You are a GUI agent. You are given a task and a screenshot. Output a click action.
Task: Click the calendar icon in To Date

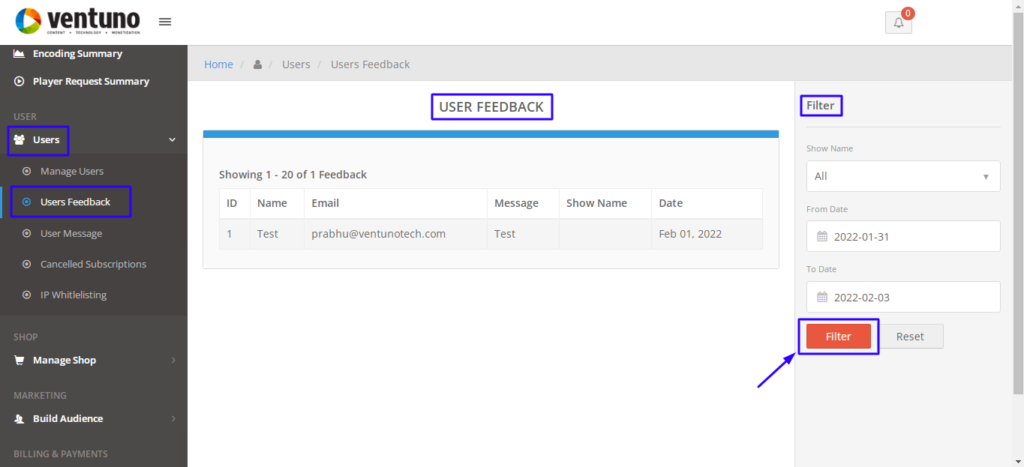[822, 297]
